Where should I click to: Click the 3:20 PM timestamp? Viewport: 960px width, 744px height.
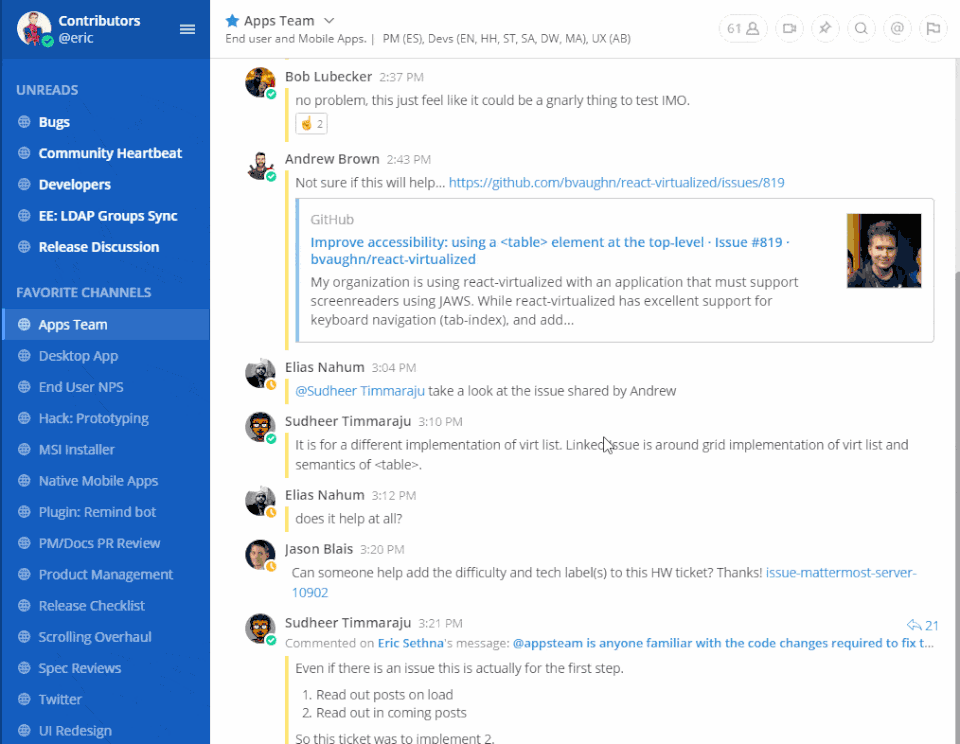382,550
